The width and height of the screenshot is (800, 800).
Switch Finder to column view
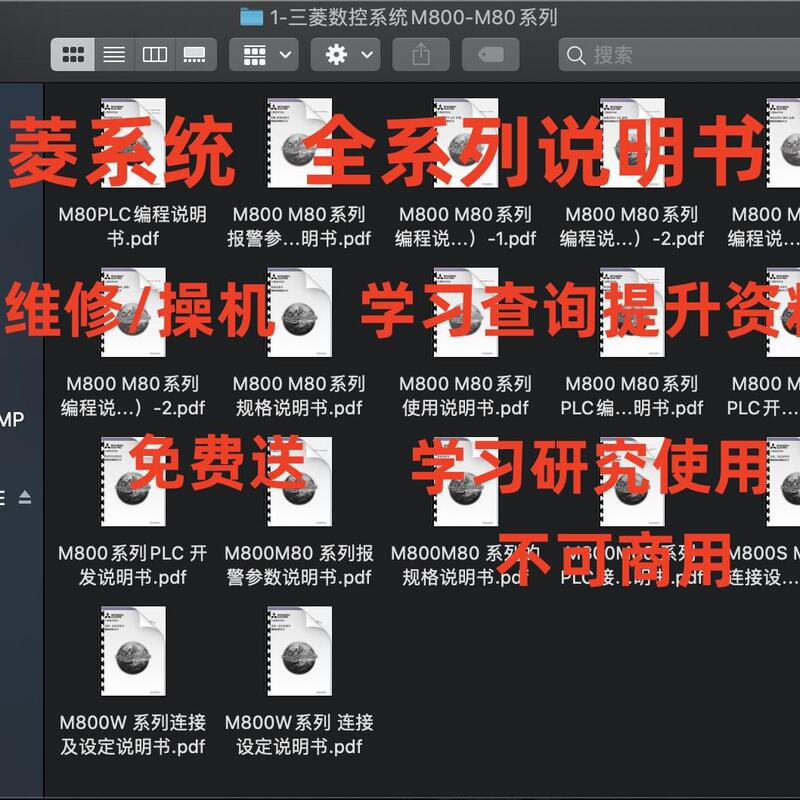click(x=155, y=54)
